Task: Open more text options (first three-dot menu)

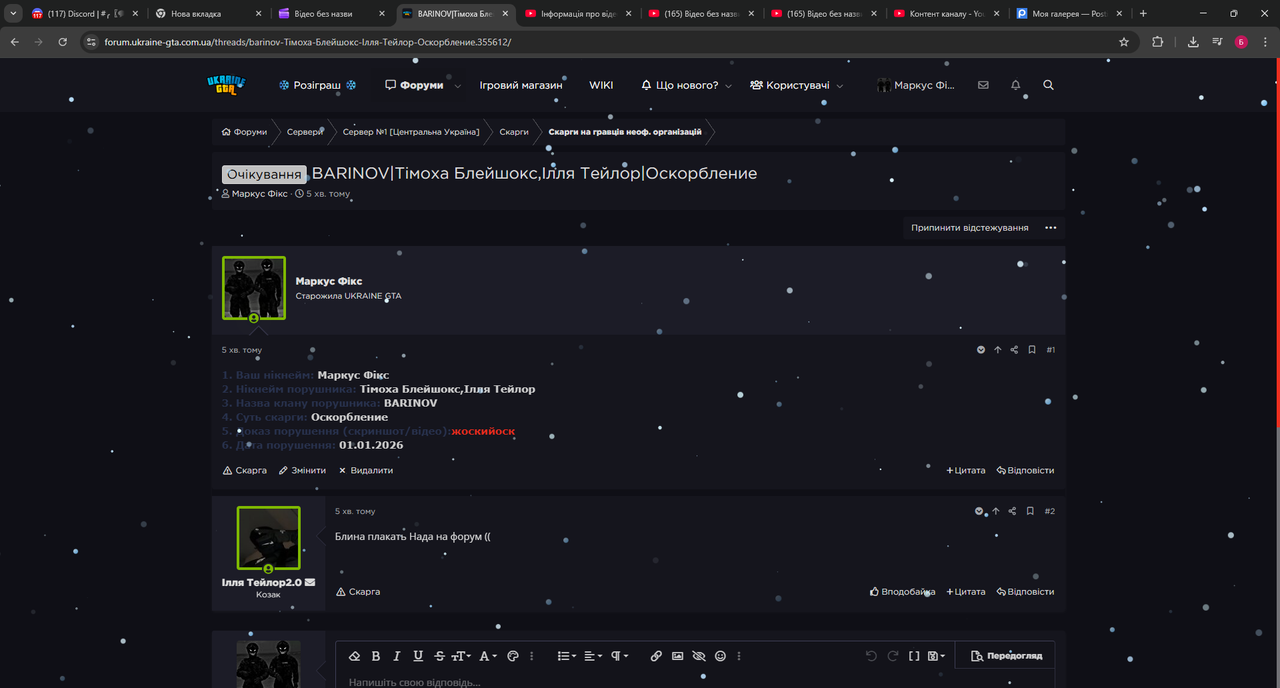Action: pos(532,656)
